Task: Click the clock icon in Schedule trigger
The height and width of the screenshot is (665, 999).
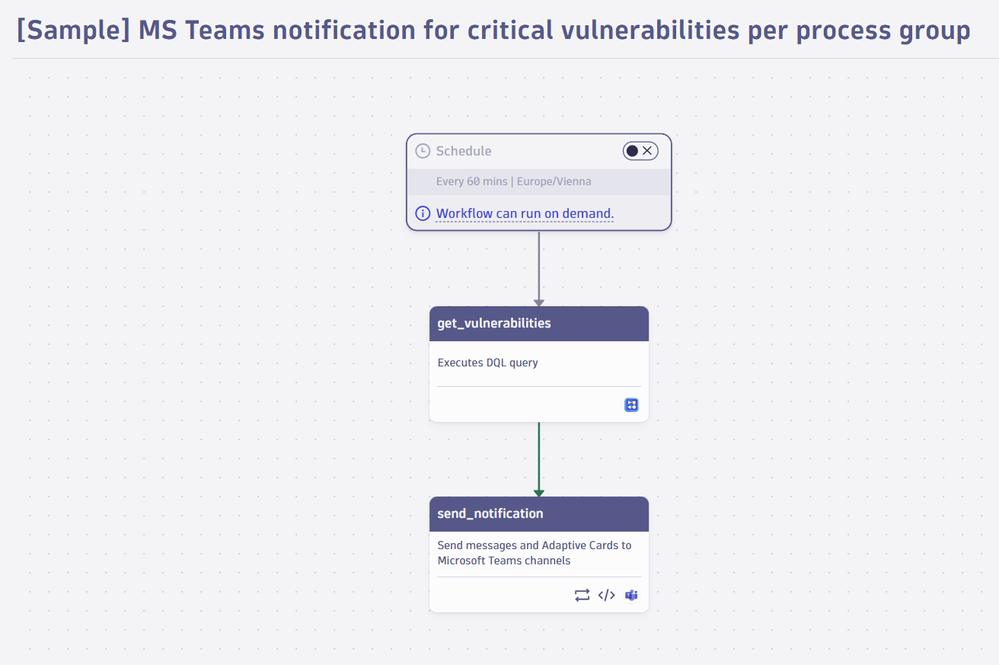Action: coord(422,151)
